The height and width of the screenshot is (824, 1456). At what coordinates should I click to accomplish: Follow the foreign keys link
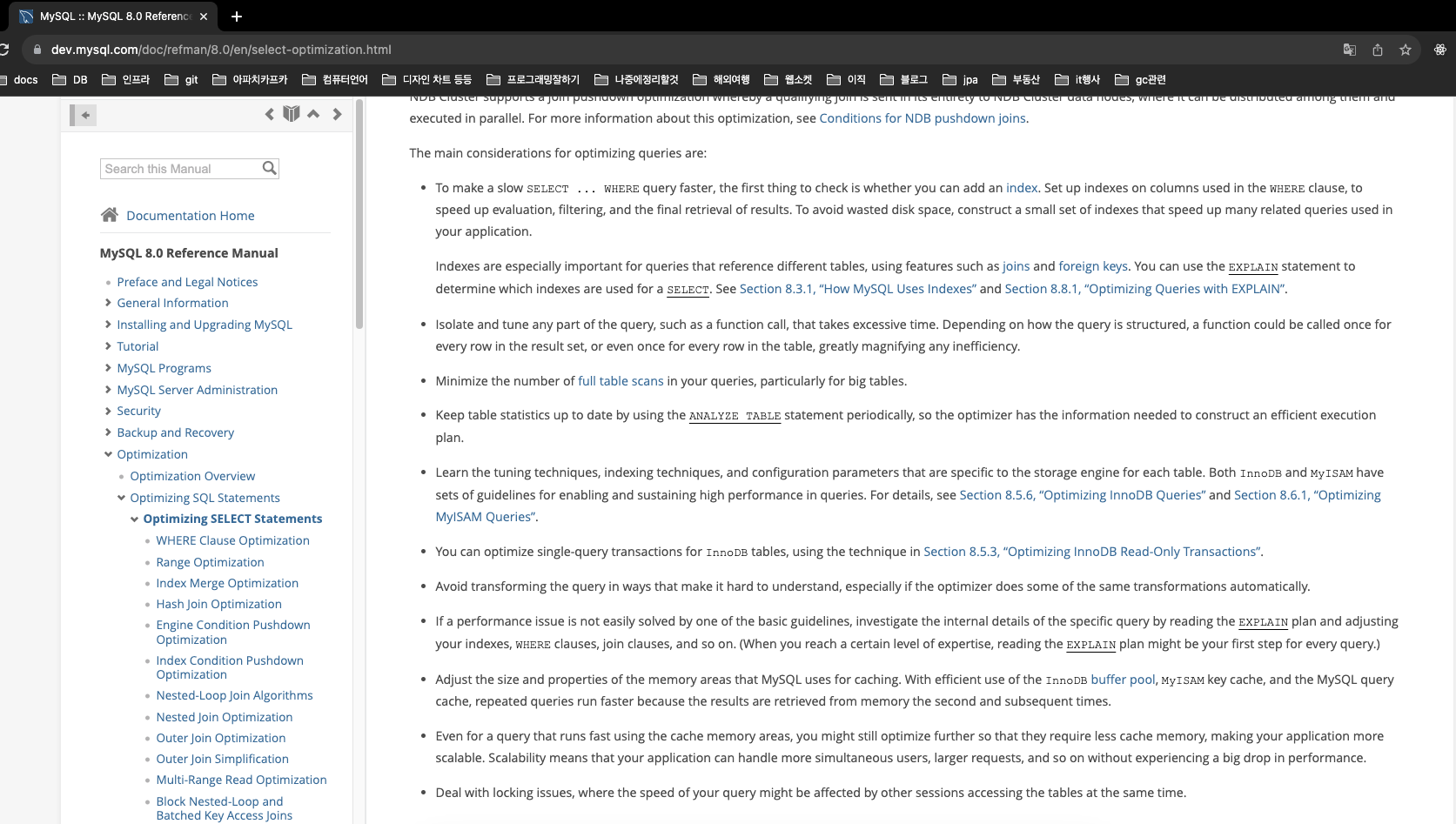pyautogui.click(x=1093, y=266)
